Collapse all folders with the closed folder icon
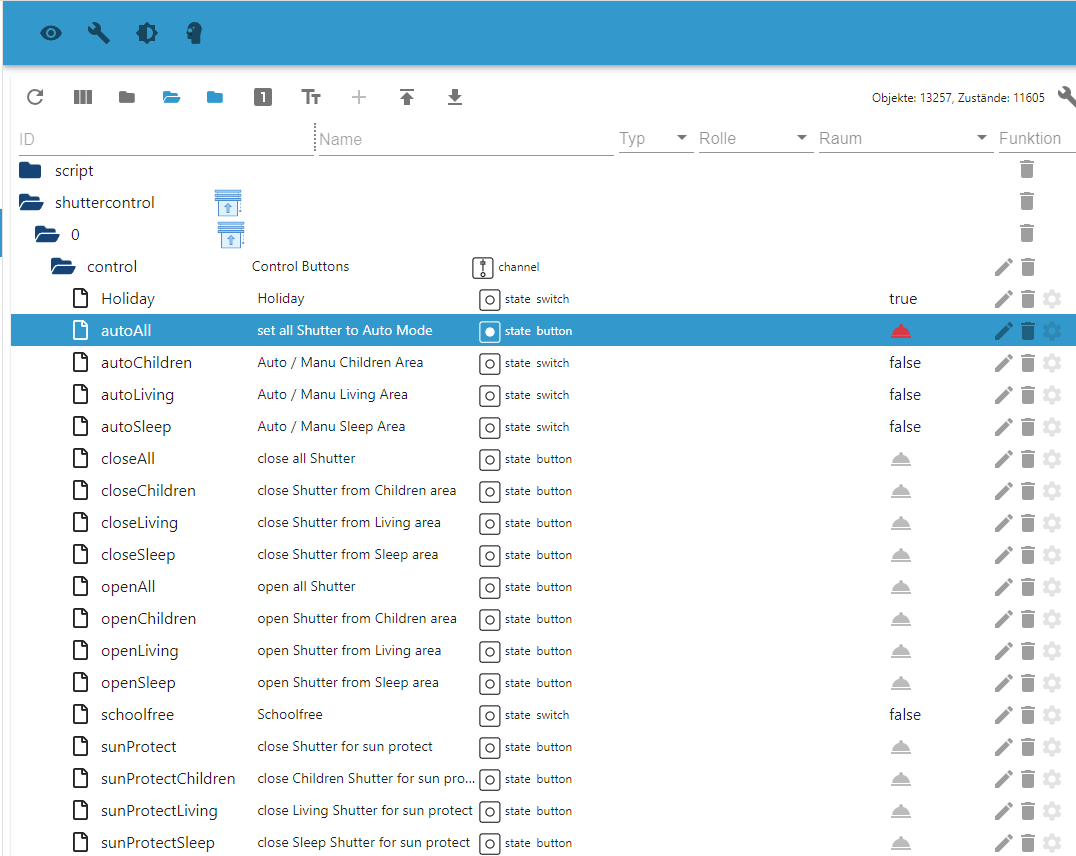The width and height of the screenshot is (1076, 856). coord(127,97)
